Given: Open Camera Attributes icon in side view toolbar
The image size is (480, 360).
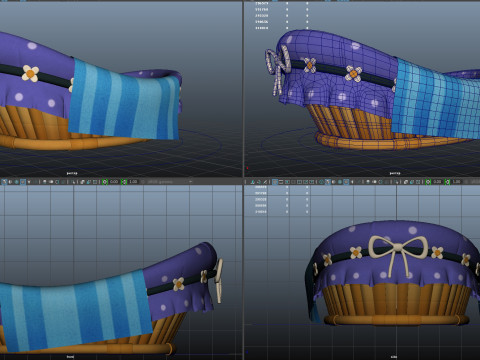Looking at the screenshot, I should click(x=265, y=182).
